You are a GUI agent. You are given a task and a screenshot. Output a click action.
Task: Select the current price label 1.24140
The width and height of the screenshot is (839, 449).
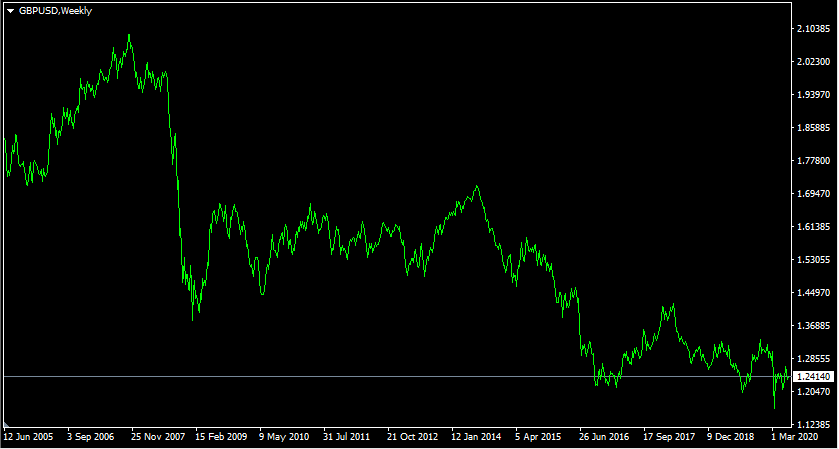(813, 377)
